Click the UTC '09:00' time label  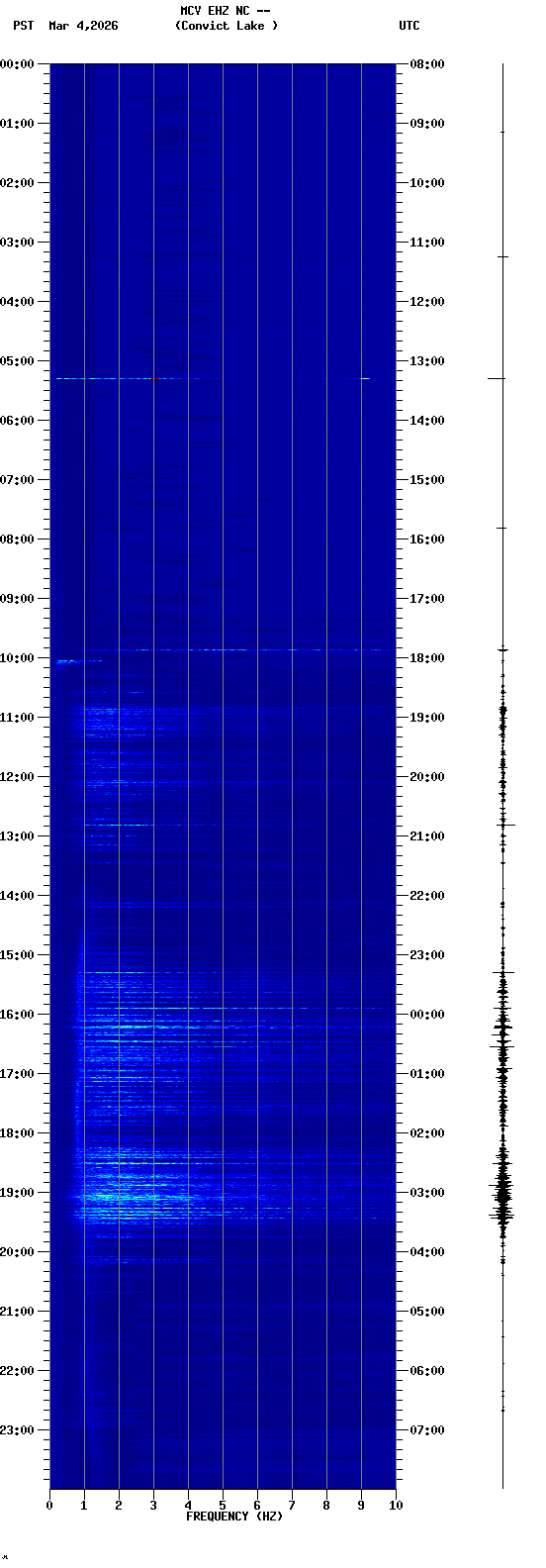tap(426, 124)
